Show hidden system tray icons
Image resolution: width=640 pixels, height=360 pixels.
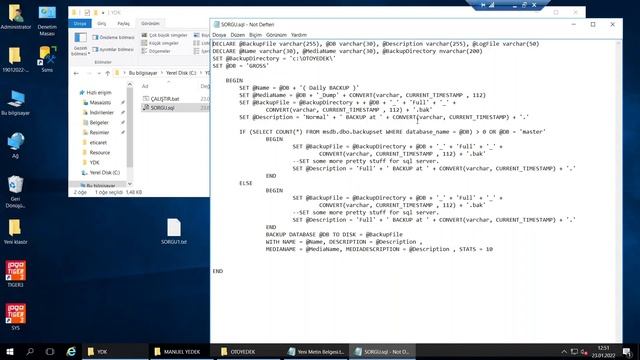click(x=564, y=351)
